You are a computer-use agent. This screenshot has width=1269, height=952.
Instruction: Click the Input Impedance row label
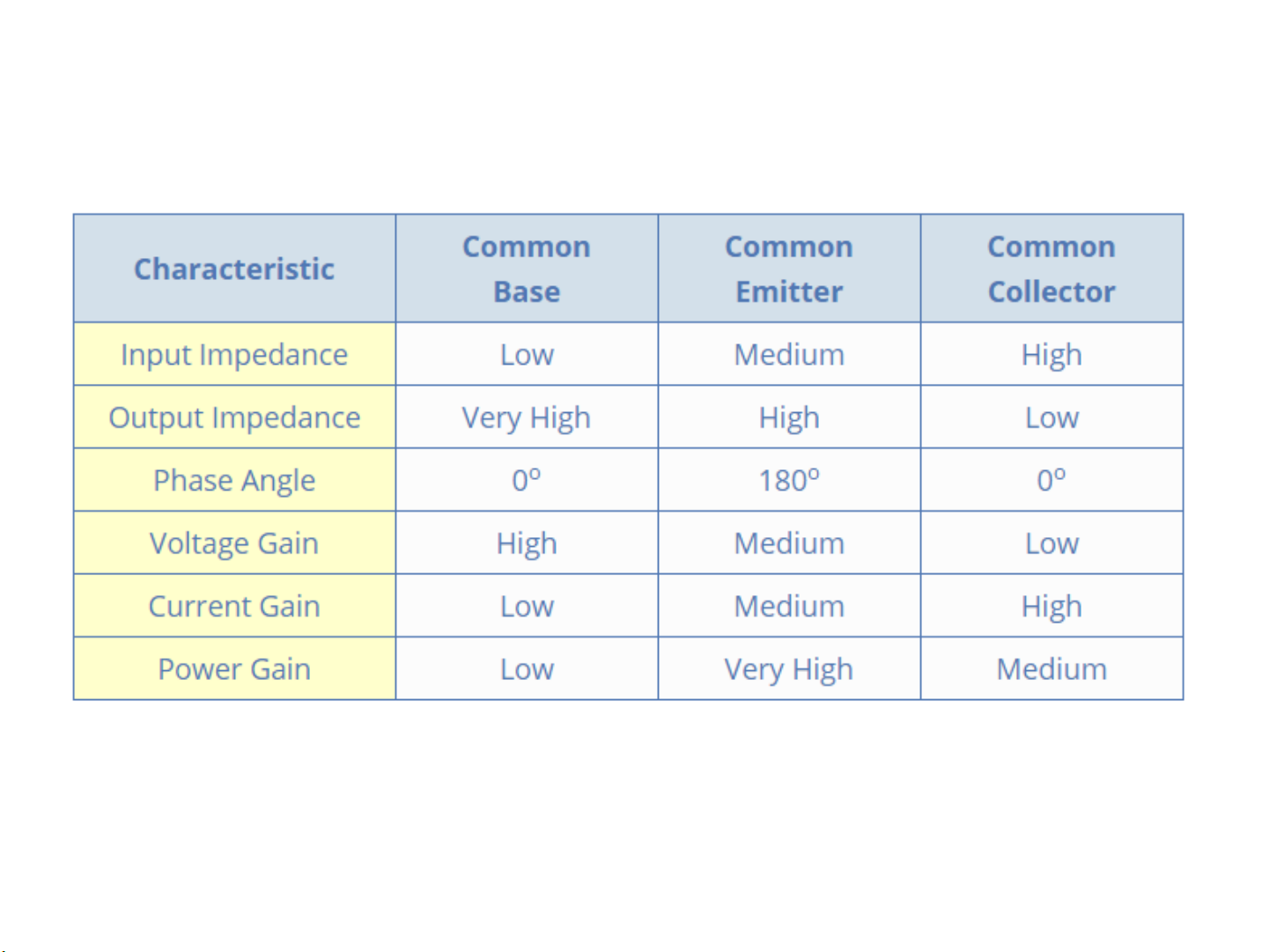(x=234, y=354)
